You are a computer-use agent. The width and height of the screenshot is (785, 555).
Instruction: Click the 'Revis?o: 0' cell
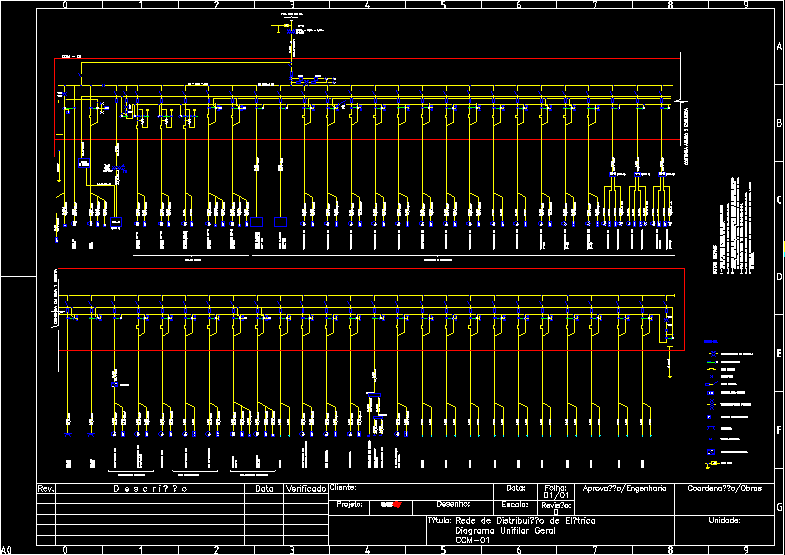tap(556, 508)
